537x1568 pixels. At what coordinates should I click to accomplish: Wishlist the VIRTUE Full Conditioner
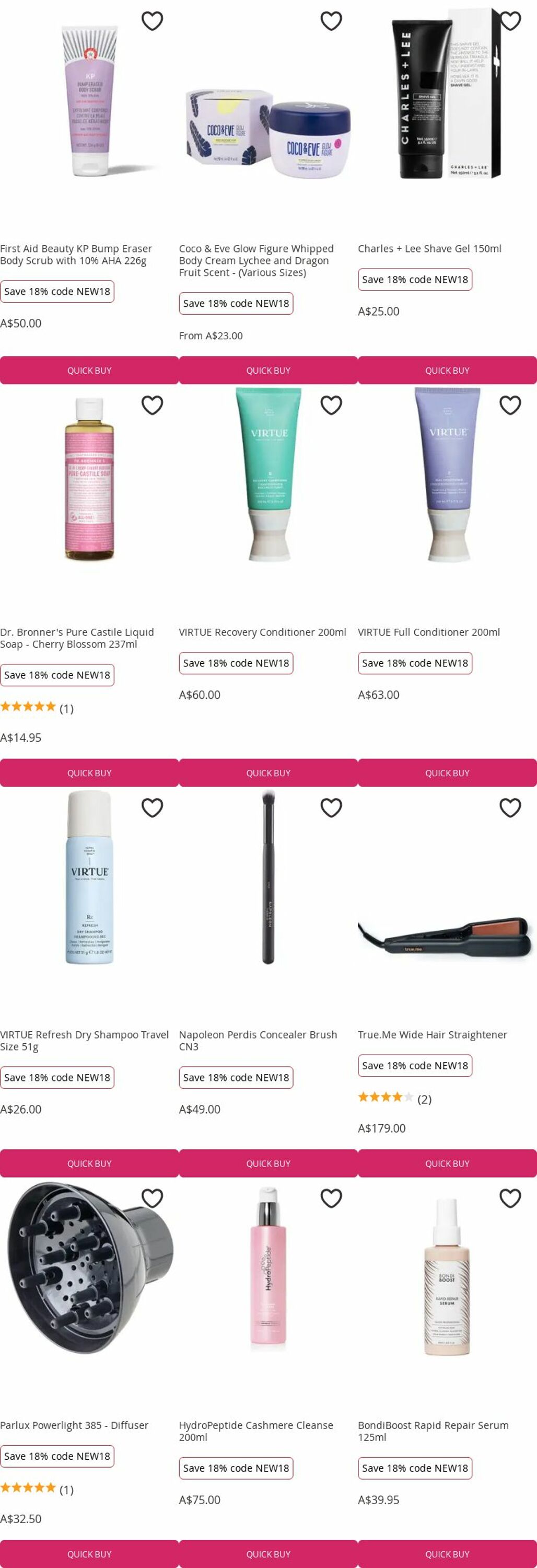click(x=510, y=405)
